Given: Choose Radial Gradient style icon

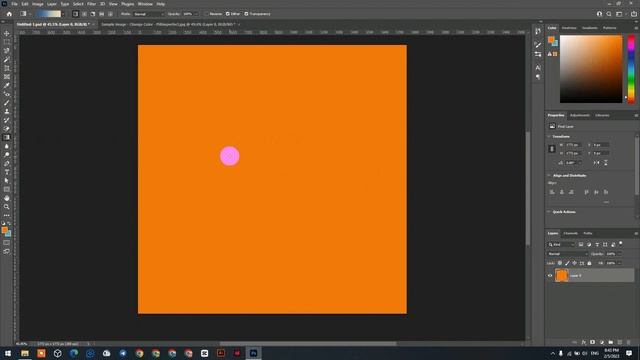Looking at the screenshot, I should point(84,14).
